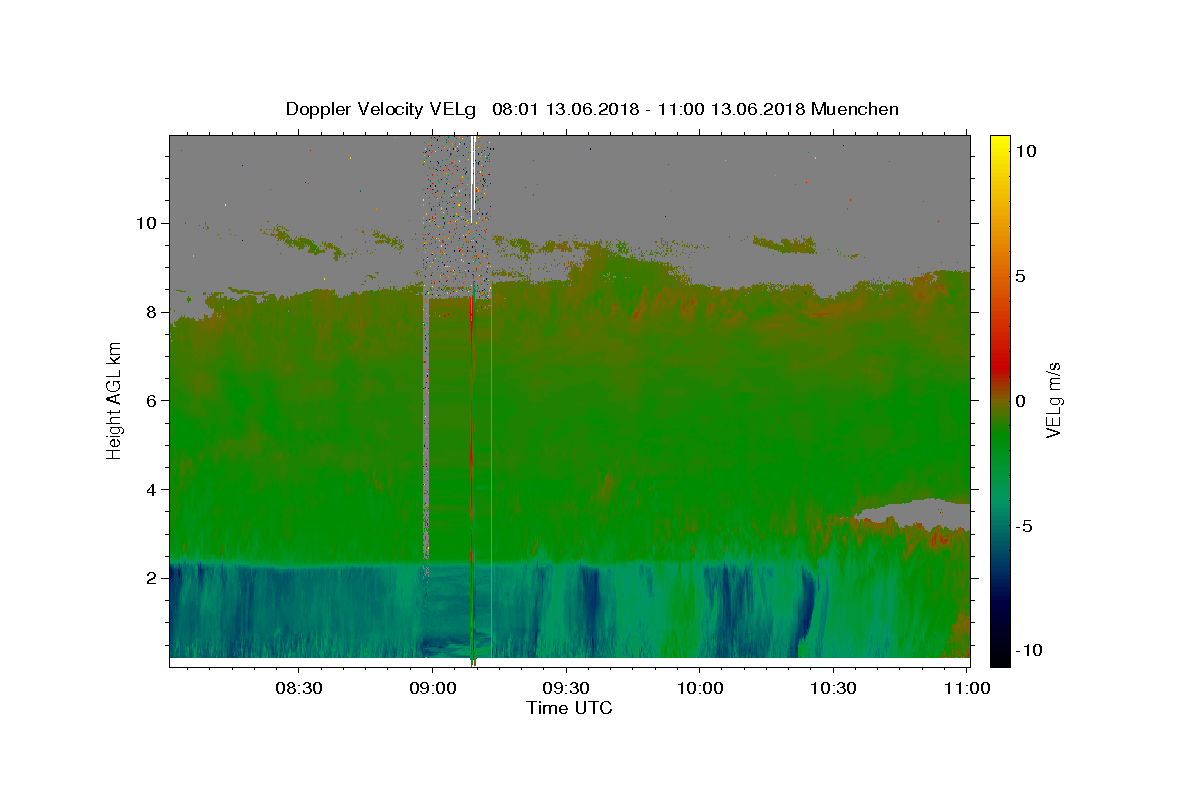This screenshot has height=800, width=1200.
Task: Click the 'Time UTC' axis title
Action: pos(569,708)
